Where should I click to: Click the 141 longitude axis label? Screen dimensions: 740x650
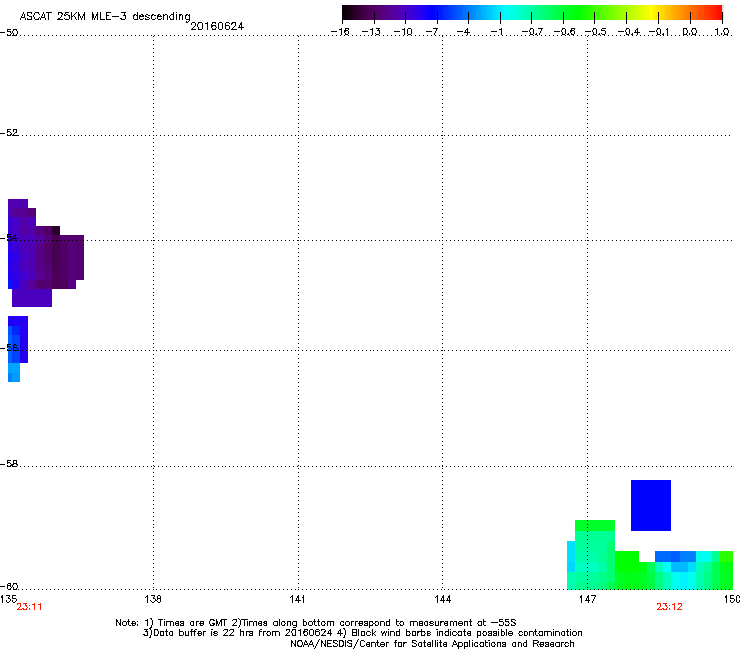(297, 599)
